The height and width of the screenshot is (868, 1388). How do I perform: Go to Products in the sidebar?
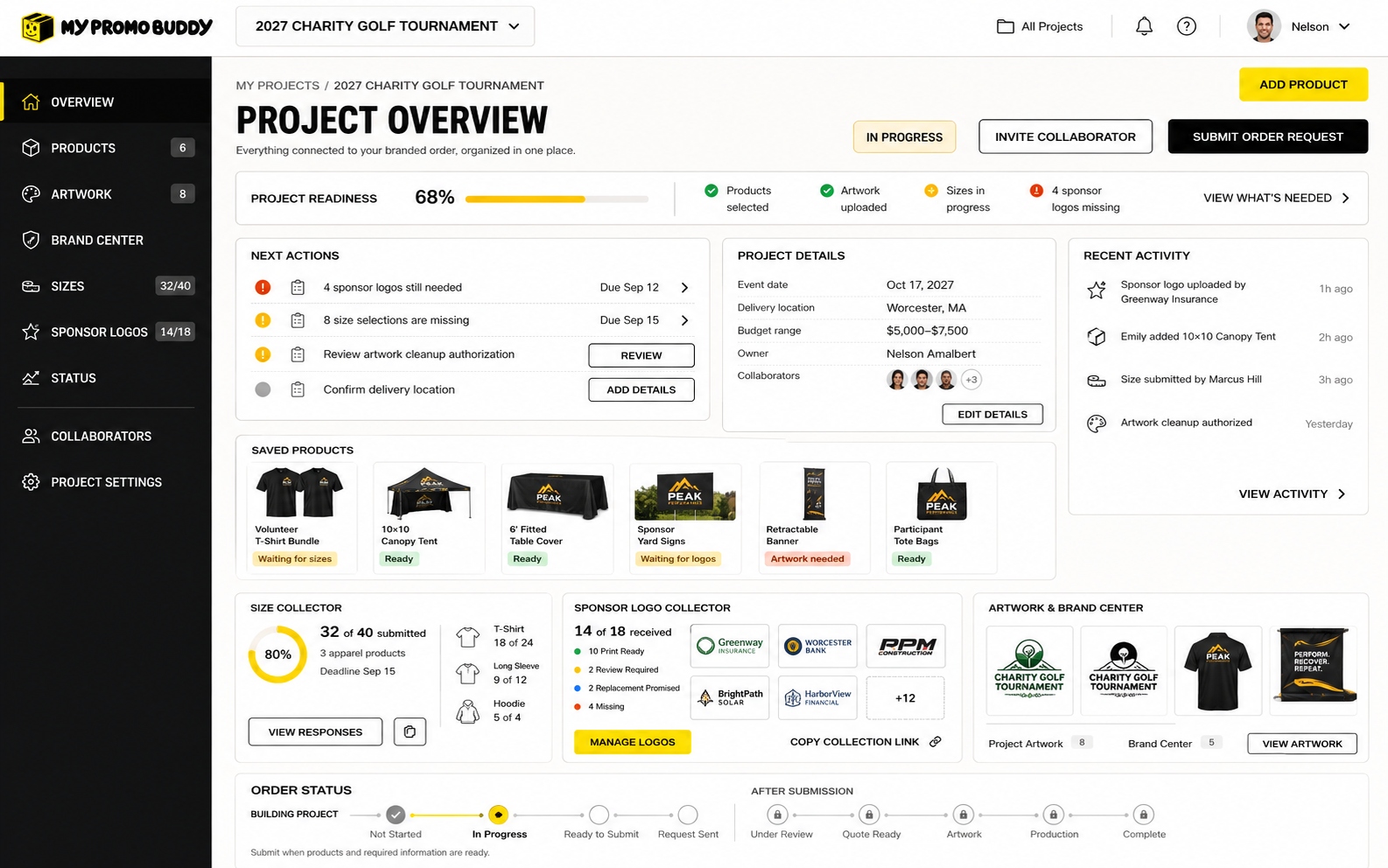click(106, 148)
